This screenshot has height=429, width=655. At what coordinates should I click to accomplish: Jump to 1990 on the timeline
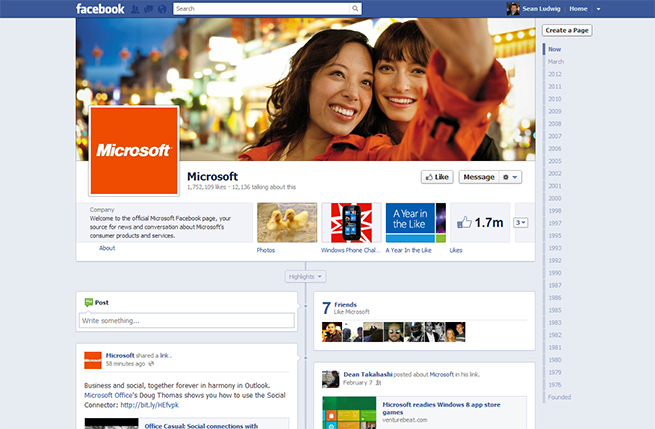pos(555,273)
